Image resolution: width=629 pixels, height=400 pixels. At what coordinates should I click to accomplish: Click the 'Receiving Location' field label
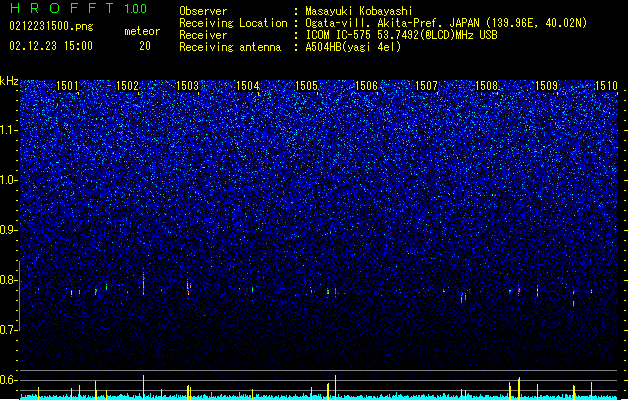233,23
